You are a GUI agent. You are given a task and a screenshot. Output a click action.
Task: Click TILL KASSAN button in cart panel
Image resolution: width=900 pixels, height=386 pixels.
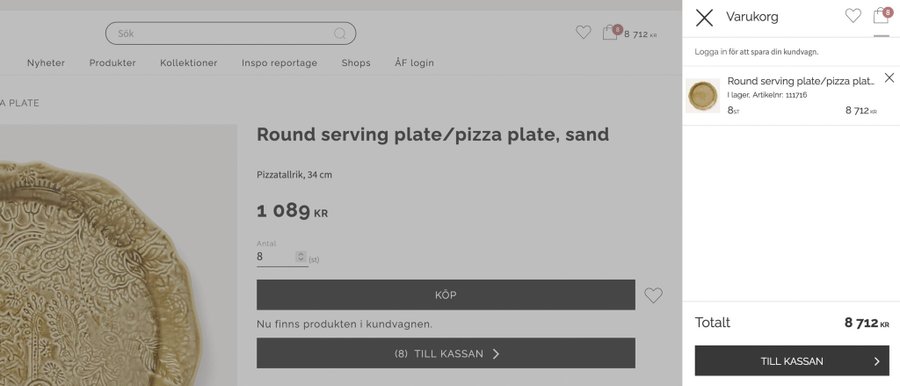point(792,361)
